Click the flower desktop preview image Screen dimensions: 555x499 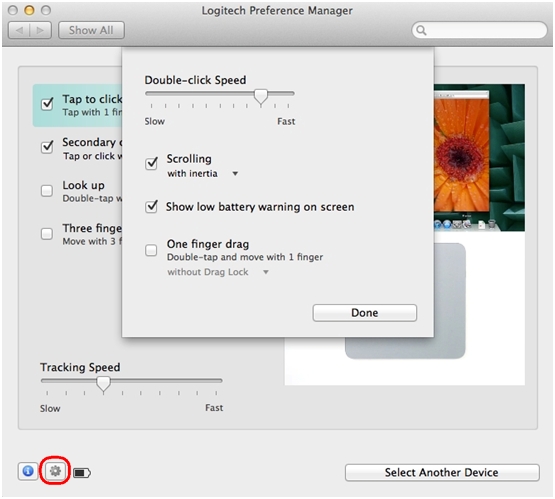coord(479,158)
